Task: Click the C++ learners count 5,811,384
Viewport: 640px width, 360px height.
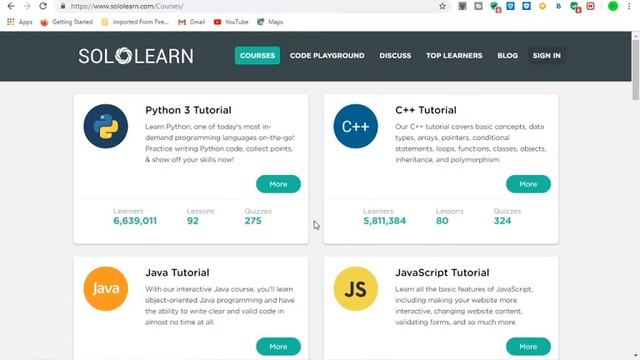Action: tap(384, 221)
